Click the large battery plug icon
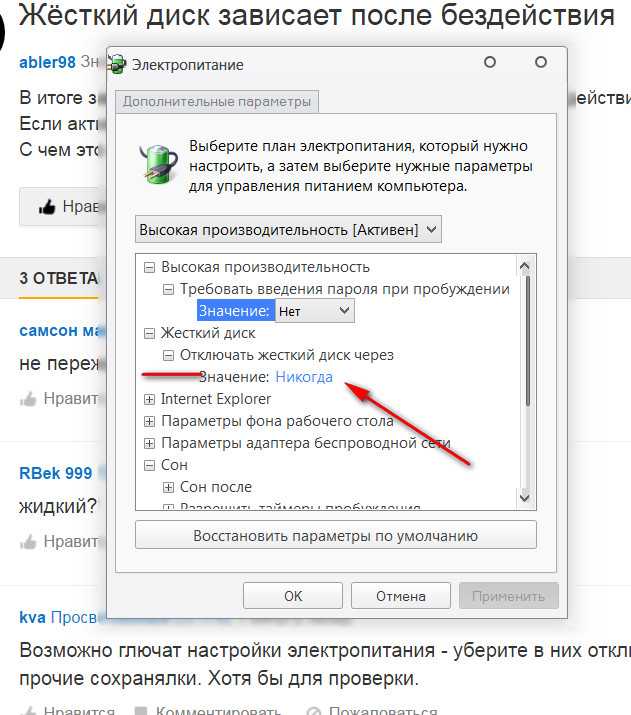 coord(158,163)
